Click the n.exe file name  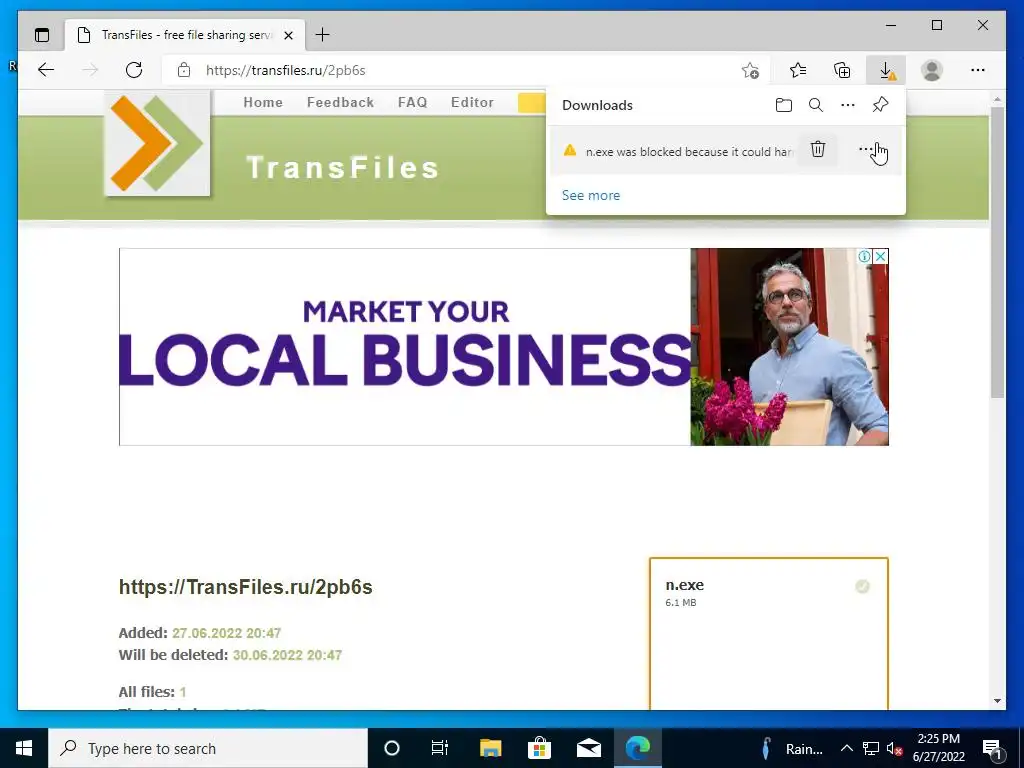pyautogui.click(x=684, y=585)
